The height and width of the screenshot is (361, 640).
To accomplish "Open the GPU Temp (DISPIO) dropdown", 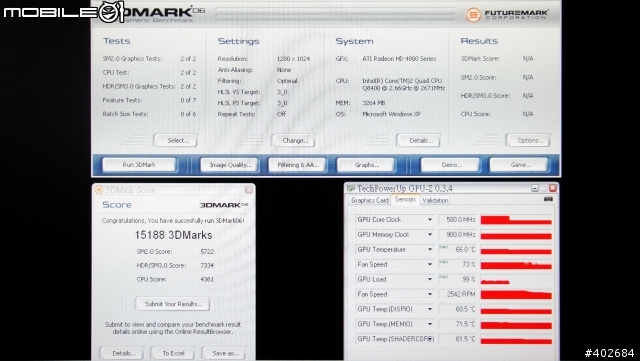I will pyautogui.click(x=430, y=309).
